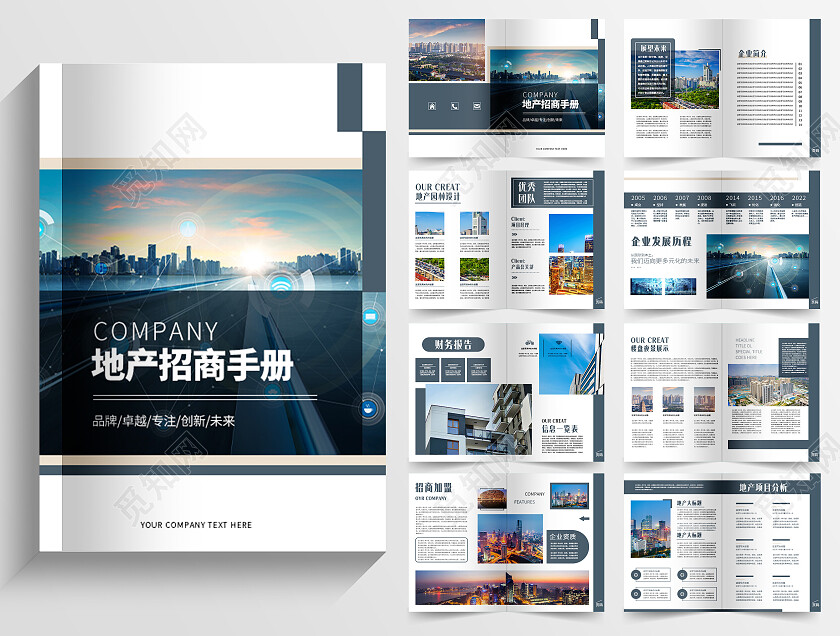The width and height of the screenshot is (840, 636).
Task: Click the 企业发展历程 heading
Action: pos(661,241)
